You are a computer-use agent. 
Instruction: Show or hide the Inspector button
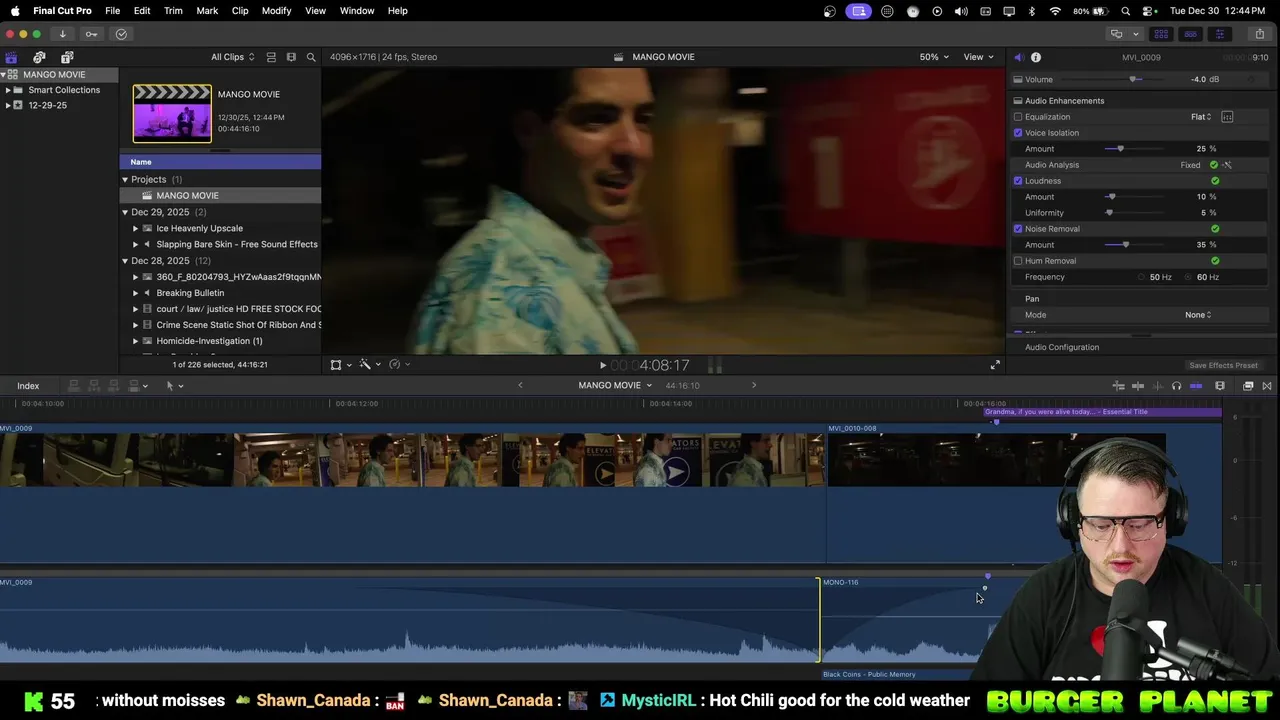[x=1219, y=34]
